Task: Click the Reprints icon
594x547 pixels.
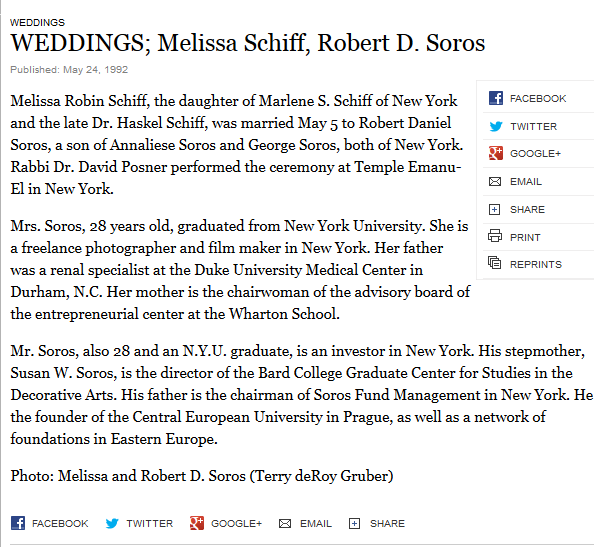Action: (x=494, y=263)
